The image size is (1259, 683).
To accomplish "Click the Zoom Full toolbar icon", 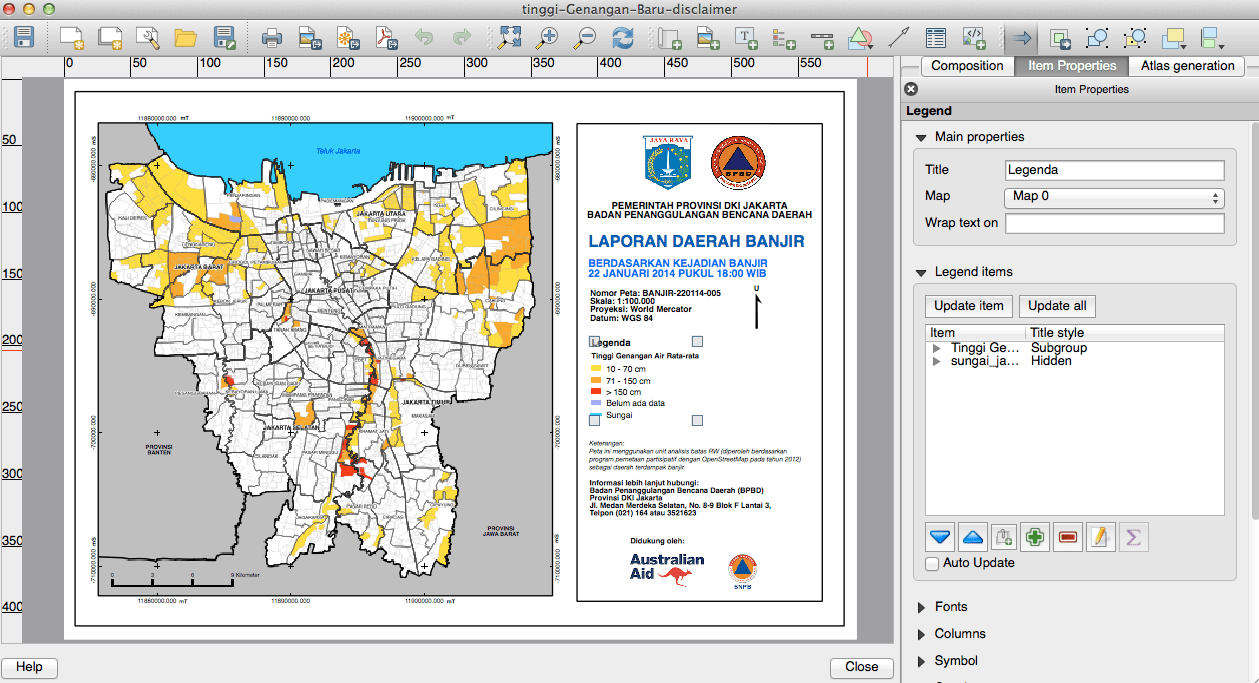I will click(510, 39).
